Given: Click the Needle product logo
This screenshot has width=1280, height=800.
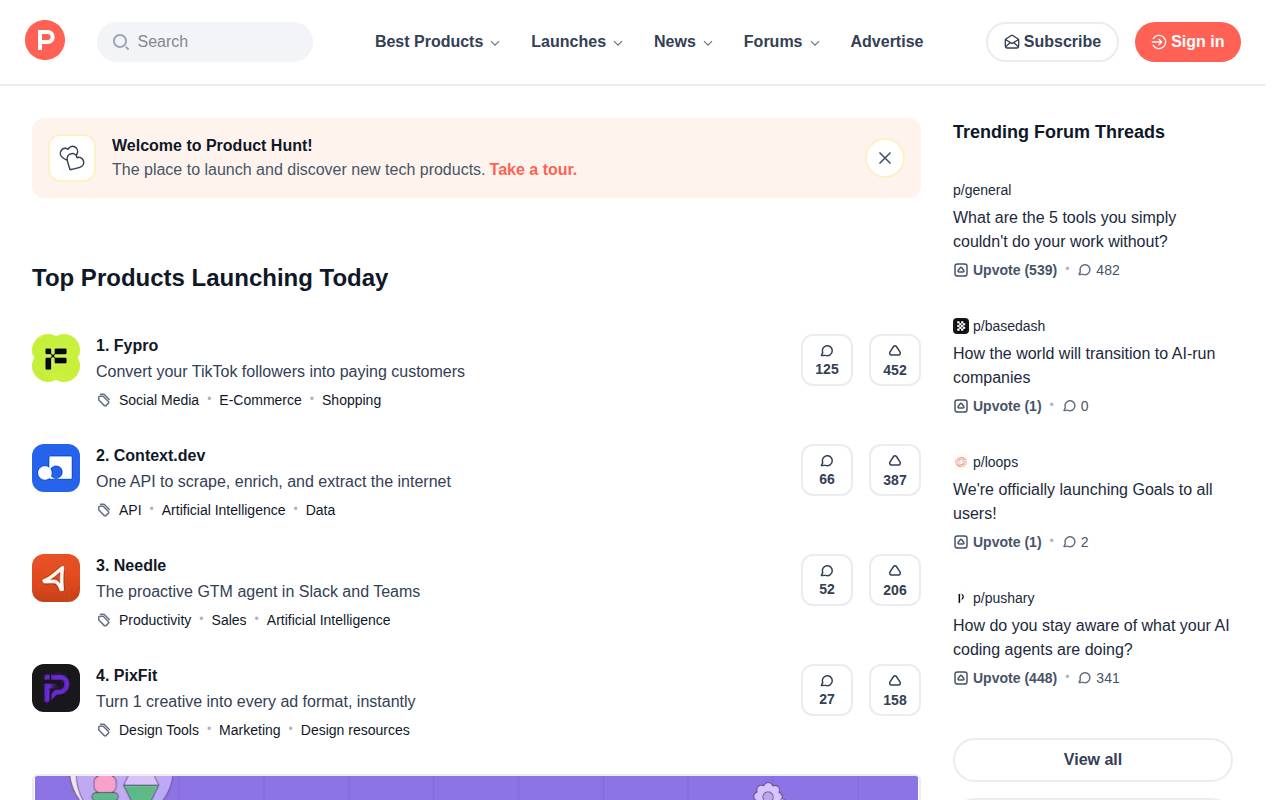Looking at the screenshot, I should click(x=56, y=578).
